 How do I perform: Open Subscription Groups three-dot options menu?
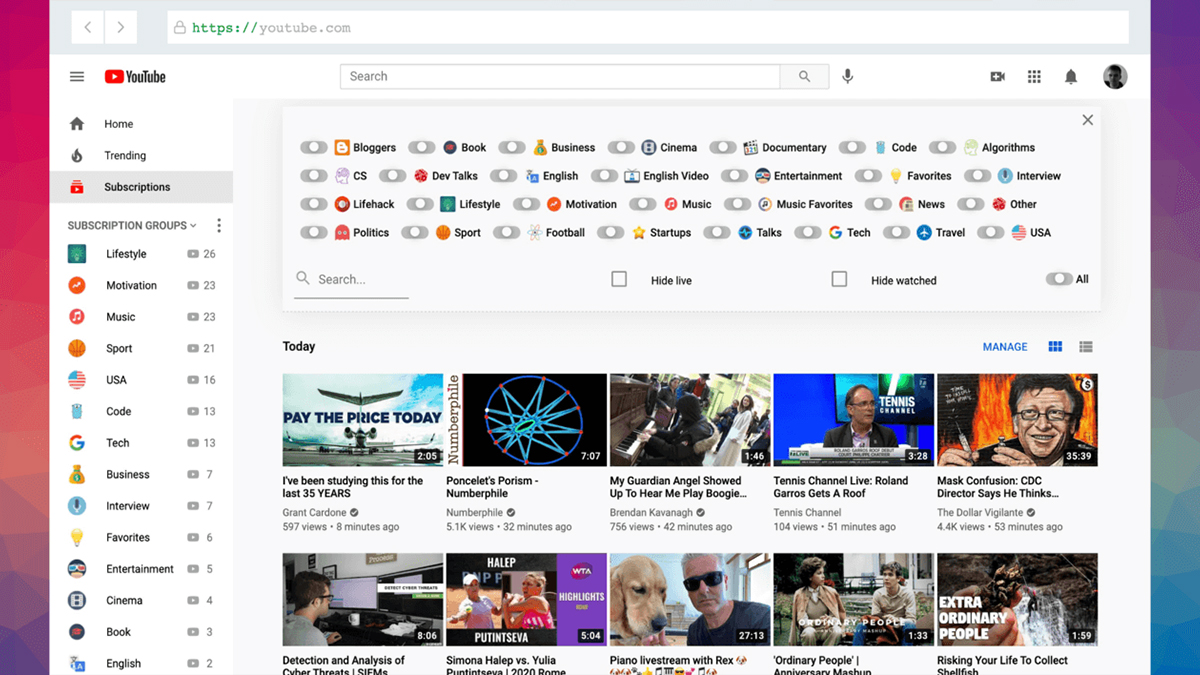click(219, 226)
